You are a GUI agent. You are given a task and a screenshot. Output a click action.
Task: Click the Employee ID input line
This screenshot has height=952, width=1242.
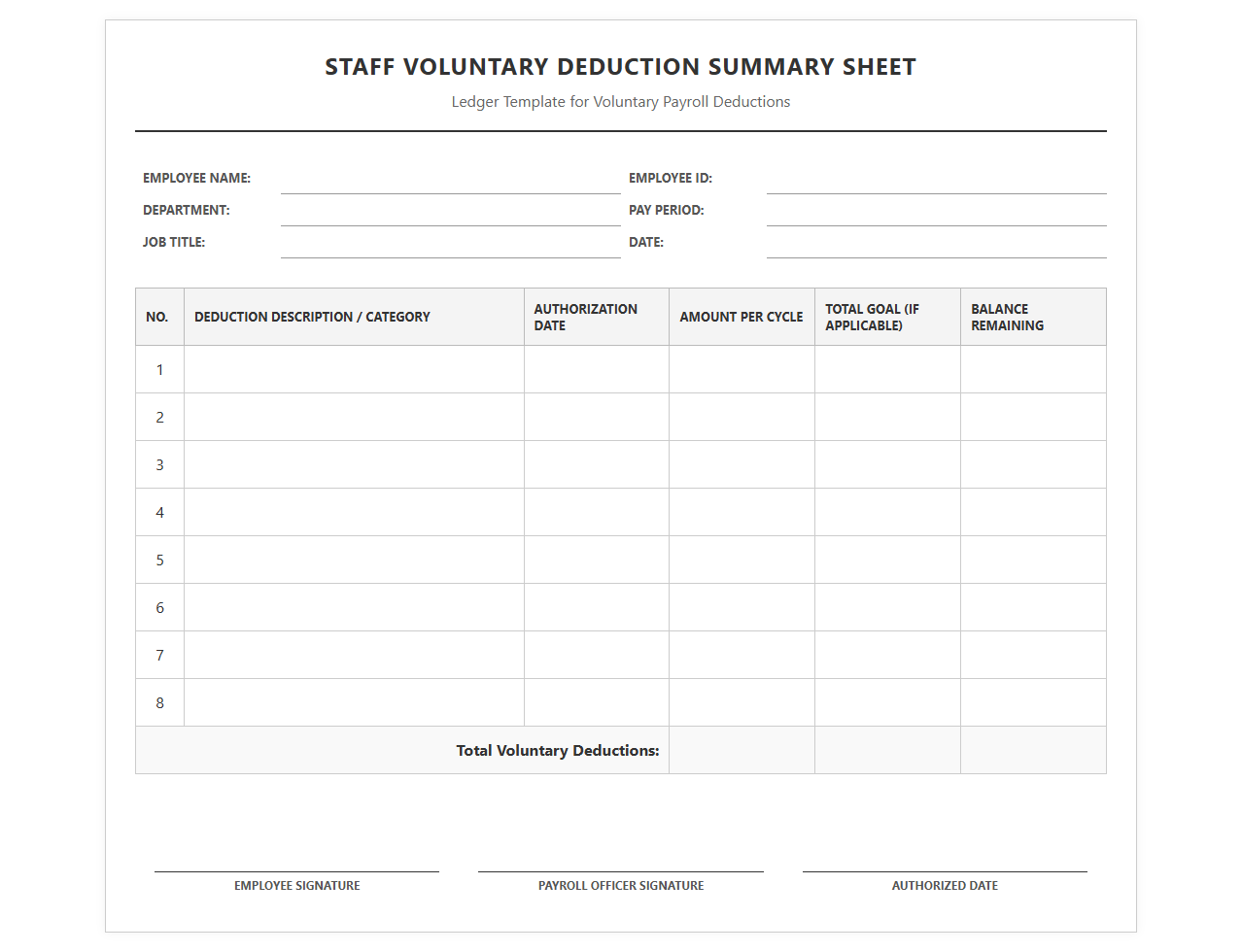[x=936, y=181]
